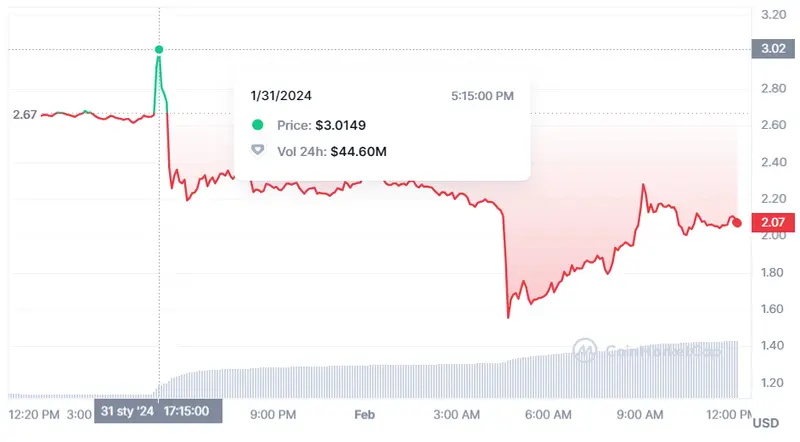Click the green peak marker on the price line
The image size is (800, 442).
click(x=159, y=49)
